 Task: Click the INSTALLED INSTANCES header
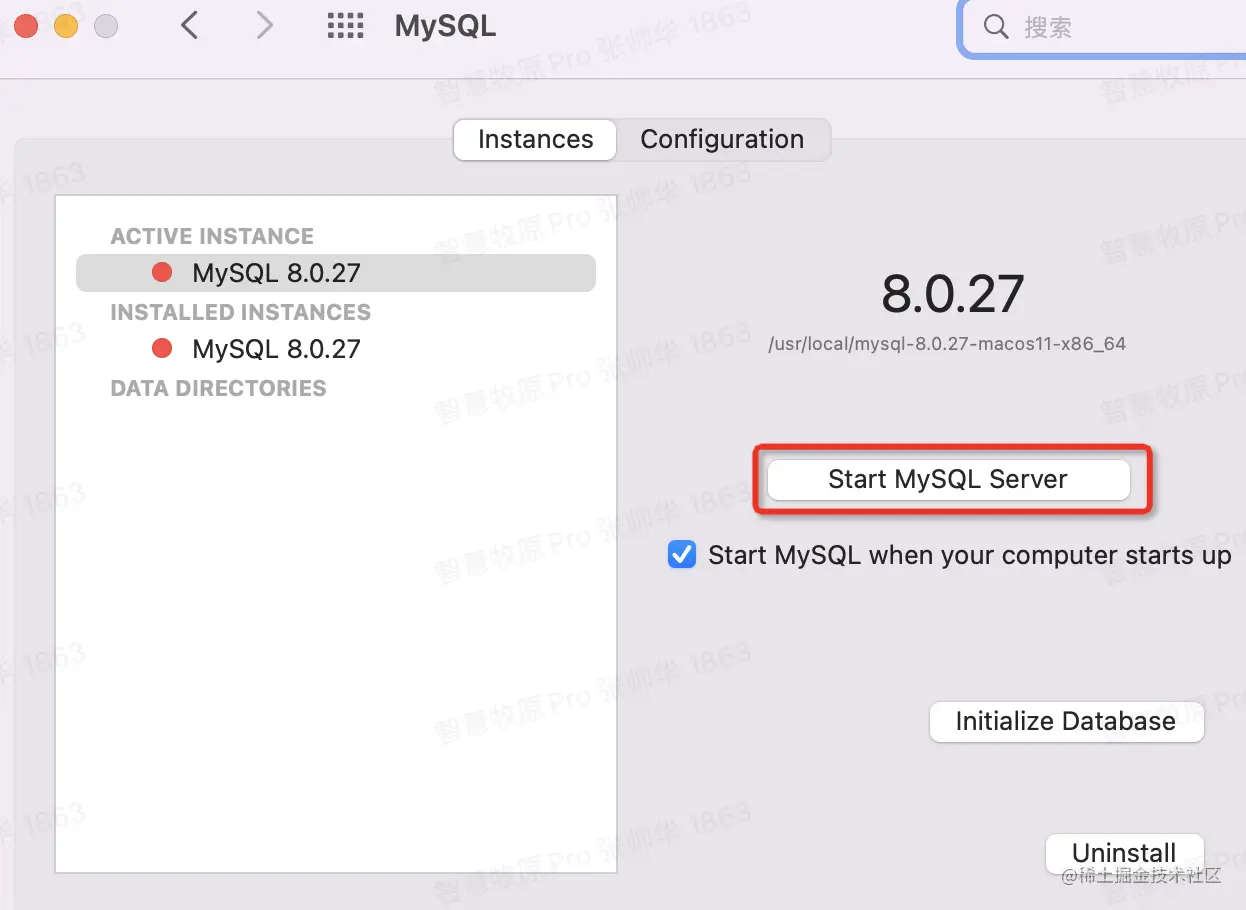pos(240,312)
